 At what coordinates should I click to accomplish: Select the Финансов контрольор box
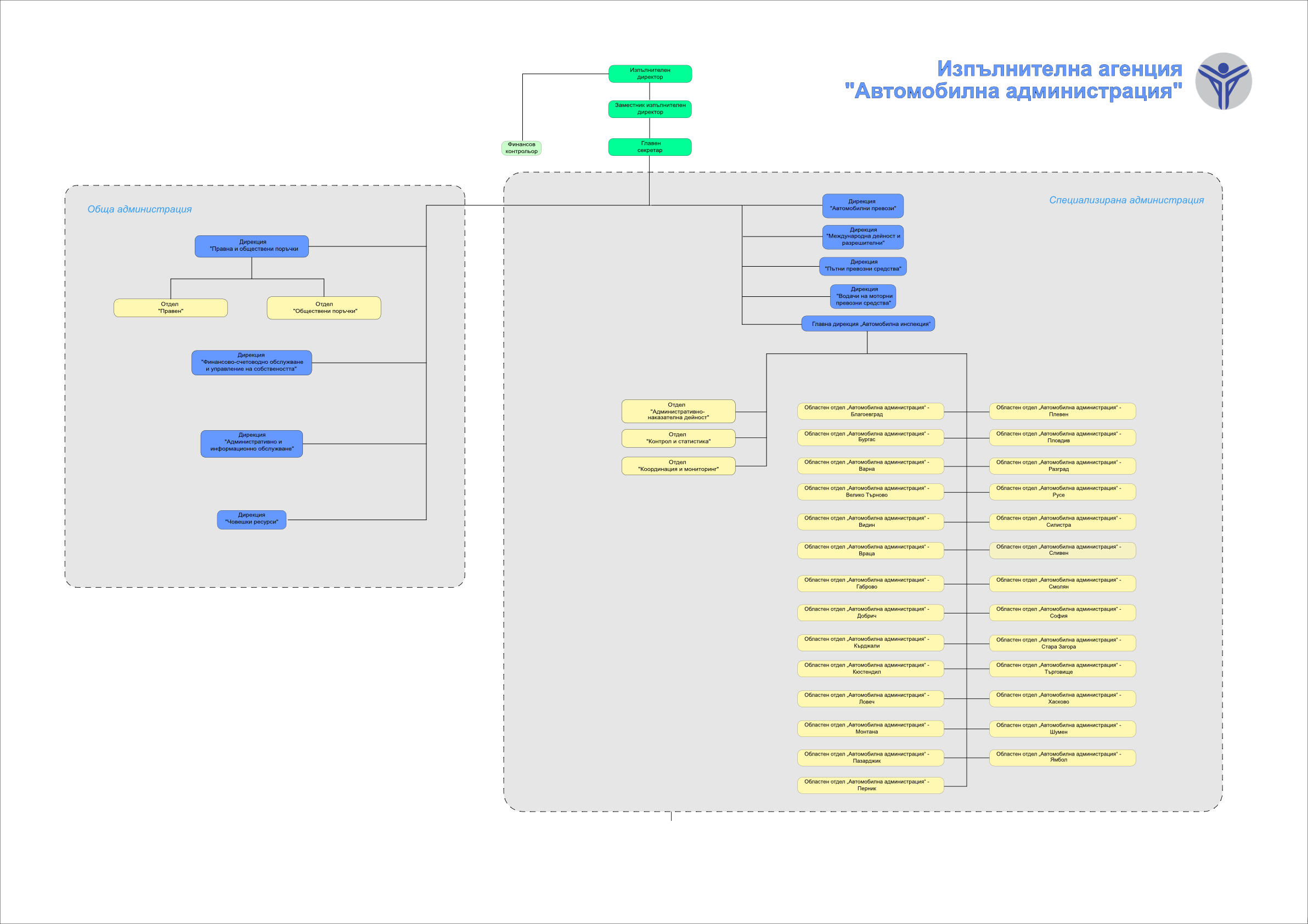coord(521,148)
